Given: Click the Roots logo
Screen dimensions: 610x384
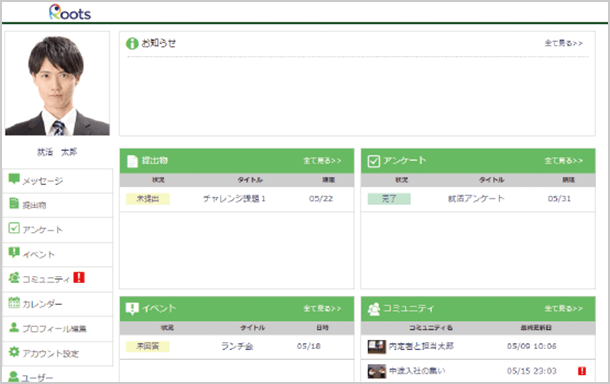Looking at the screenshot, I should [70, 12].
